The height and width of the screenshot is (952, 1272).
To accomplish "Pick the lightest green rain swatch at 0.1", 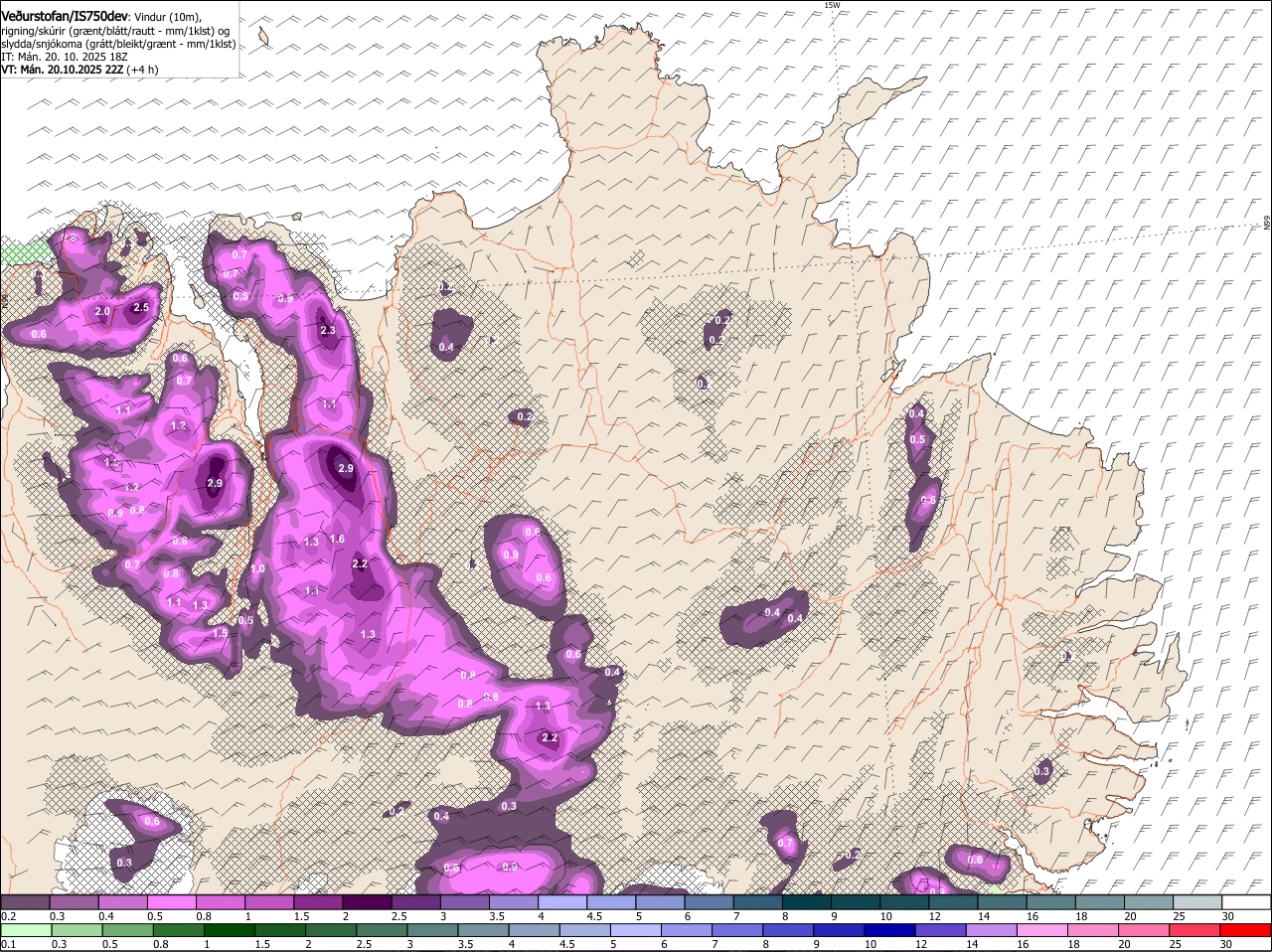I will click(x=26, y=930).
